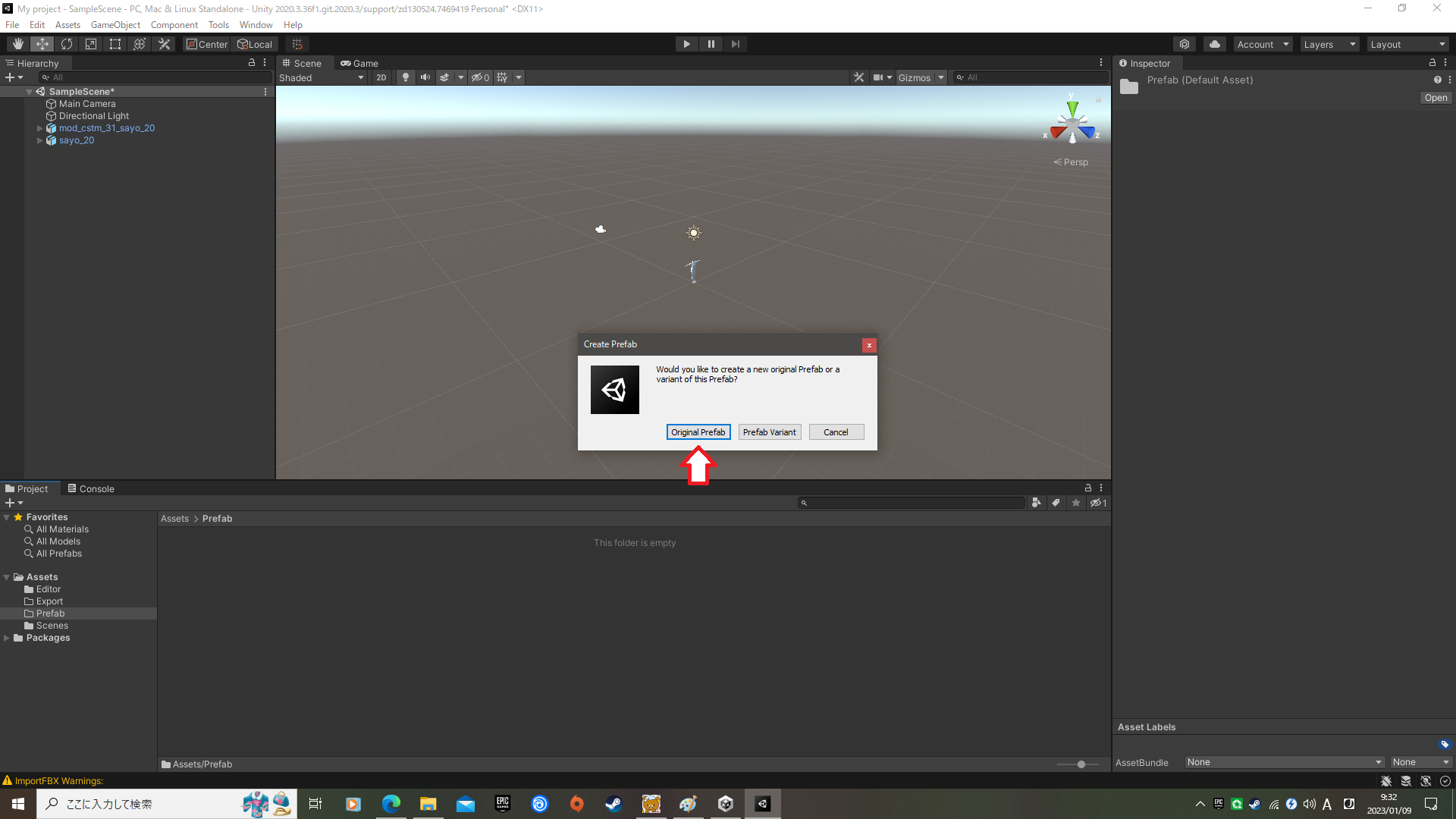This screenshot has height=819, width=1456.
Task: Toggle grid snapping icon in toolbar
Action: (297, 44)
